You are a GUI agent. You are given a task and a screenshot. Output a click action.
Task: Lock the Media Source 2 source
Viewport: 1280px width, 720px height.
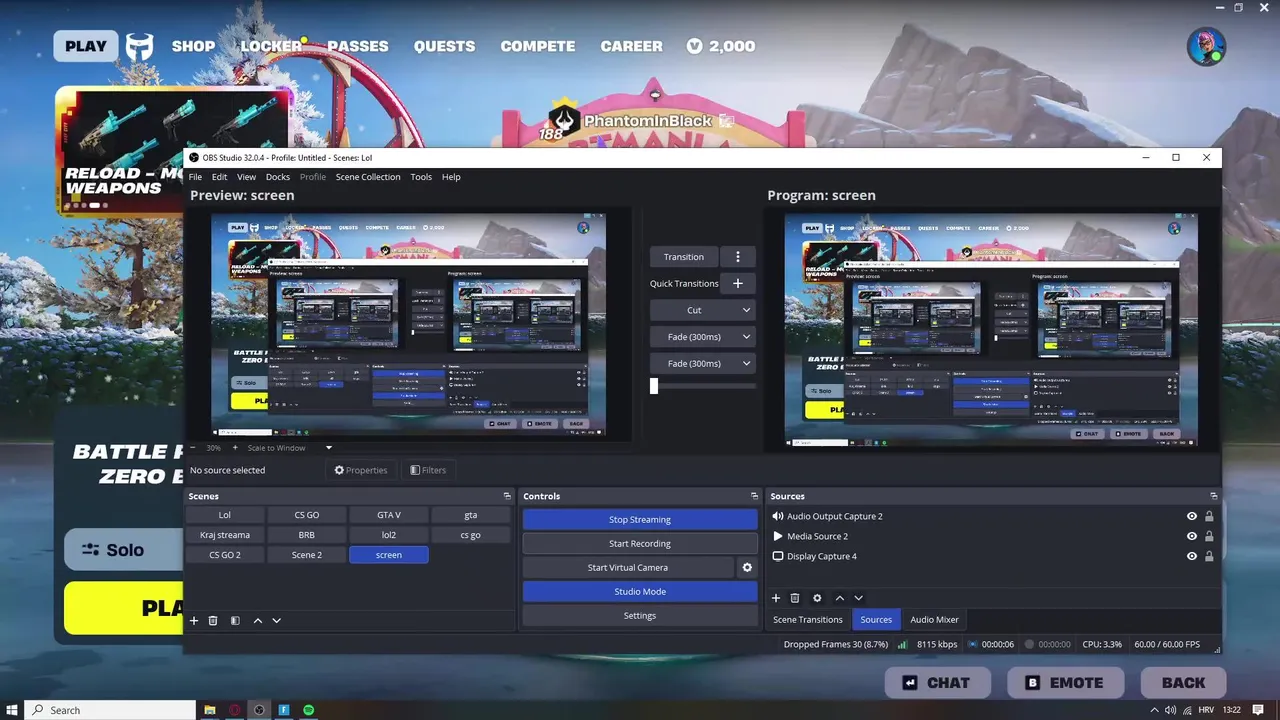click(1209, 537)
